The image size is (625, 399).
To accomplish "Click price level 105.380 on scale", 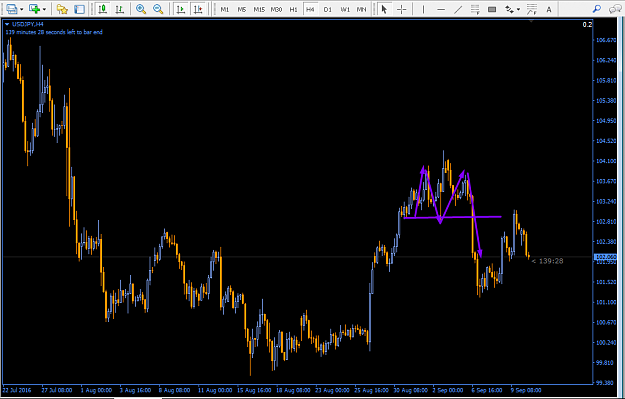I will pyautogui.click(x=605, y=100).
